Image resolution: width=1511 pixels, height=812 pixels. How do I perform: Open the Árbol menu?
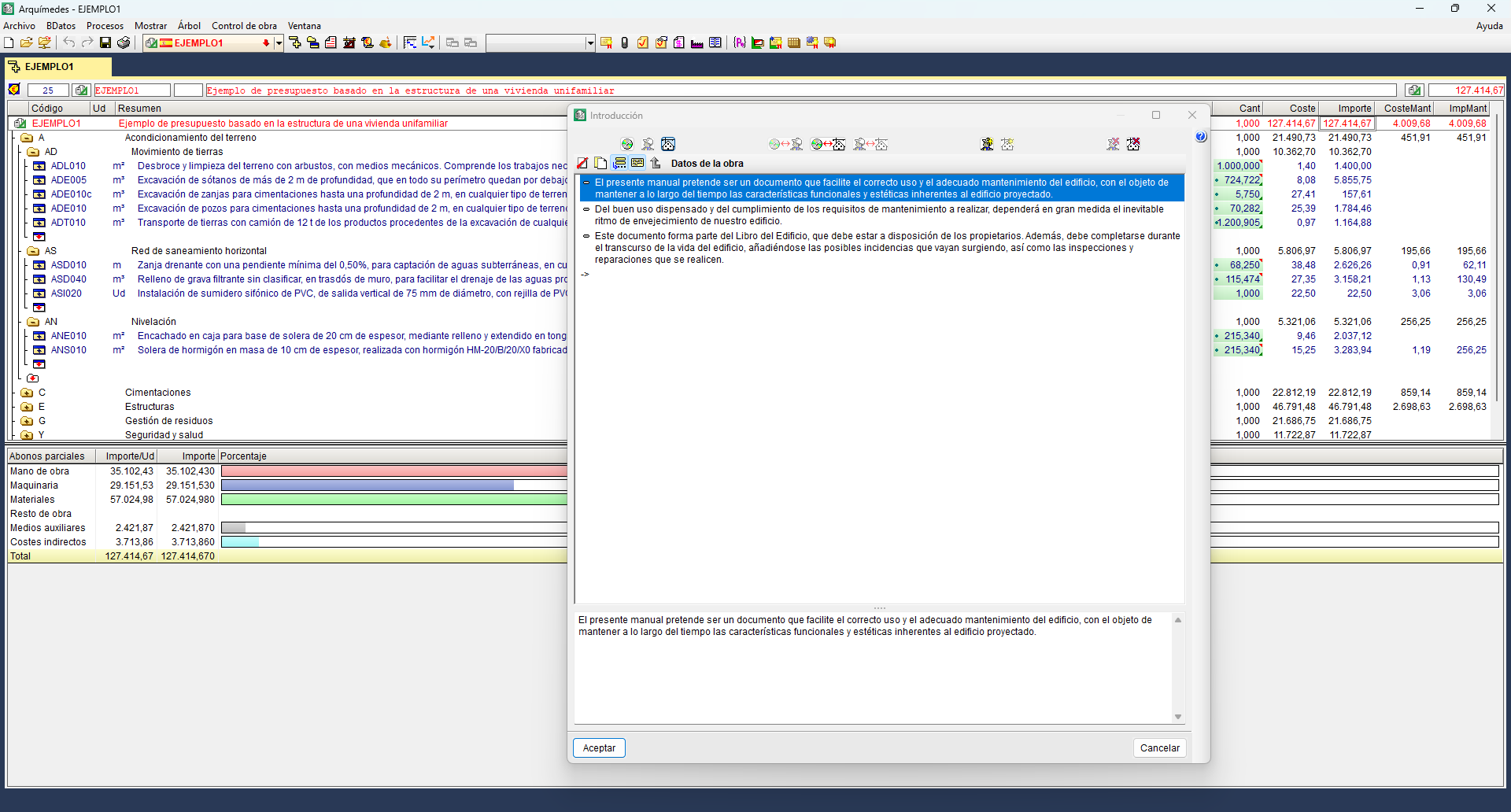point(189,26)
